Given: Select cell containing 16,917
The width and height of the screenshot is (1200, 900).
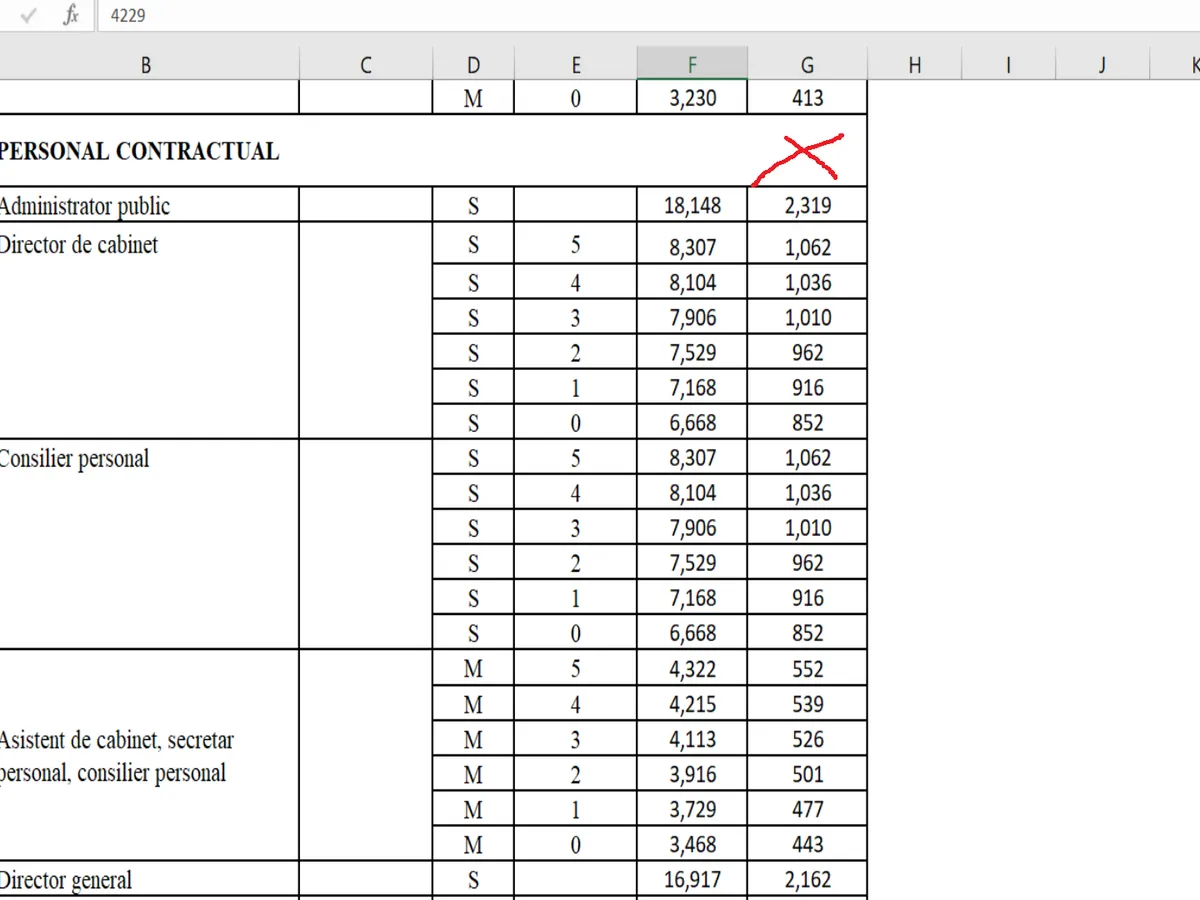Looking at the screenshot, I should click(692, 880).
